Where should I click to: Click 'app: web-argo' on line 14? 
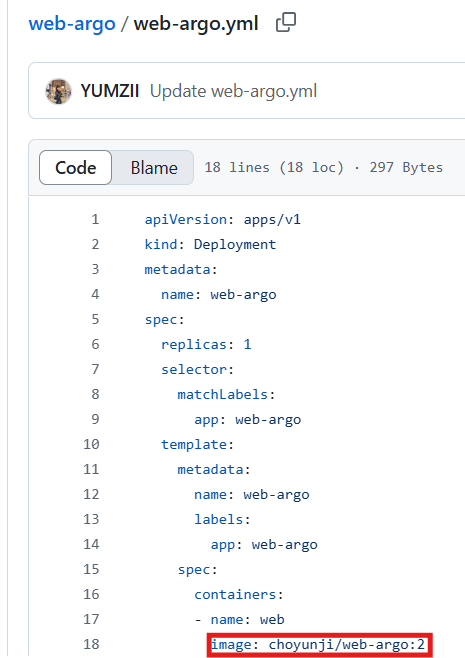click(x=264, y=545)
